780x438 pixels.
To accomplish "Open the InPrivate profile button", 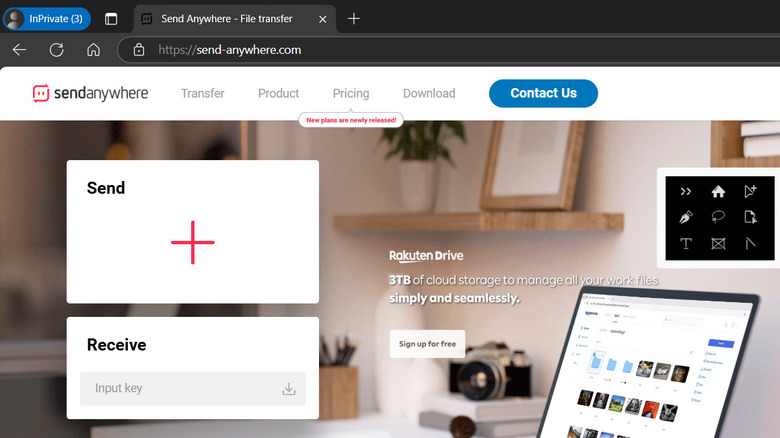I will 47,19.
